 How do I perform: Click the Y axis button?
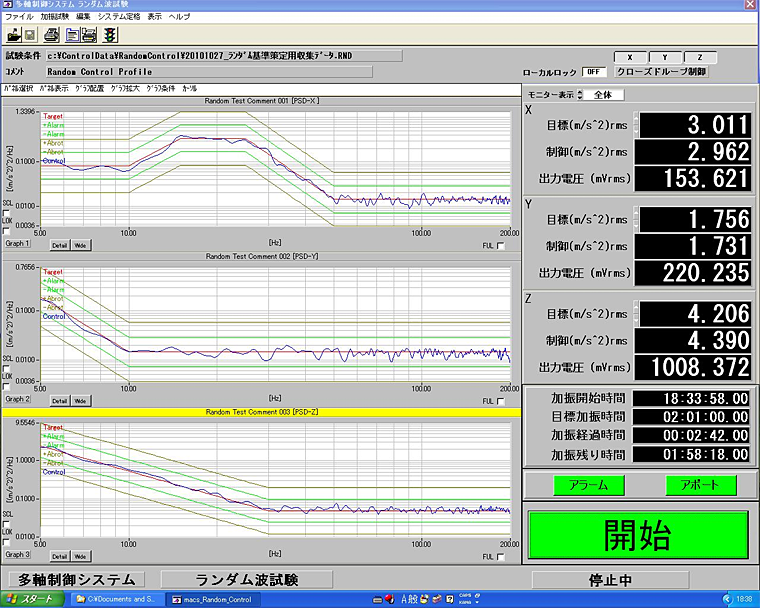pyautogui.click(x=665, y=57)
